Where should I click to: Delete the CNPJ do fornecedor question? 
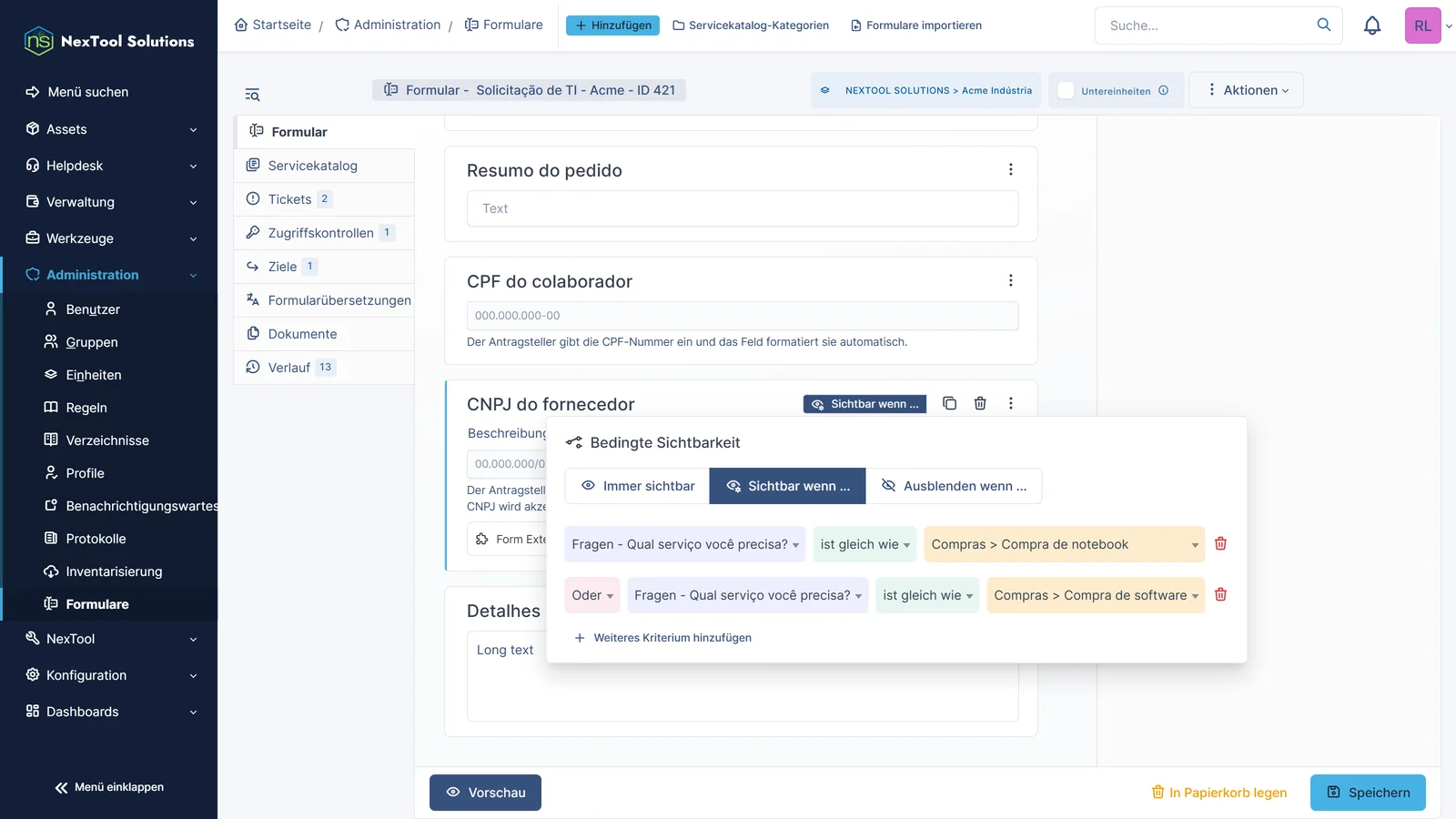(x=980, y=403)
